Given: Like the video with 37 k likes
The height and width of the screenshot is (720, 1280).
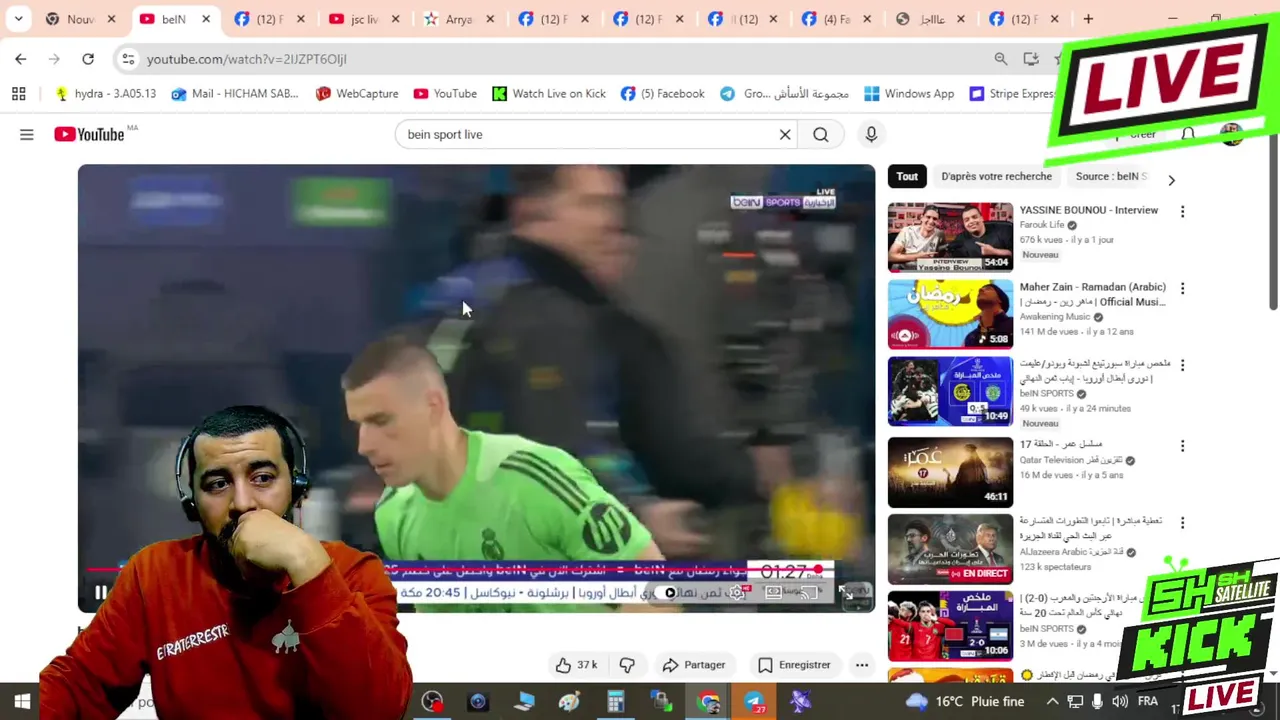Looking at the screenshot, I should coord(577,665).
